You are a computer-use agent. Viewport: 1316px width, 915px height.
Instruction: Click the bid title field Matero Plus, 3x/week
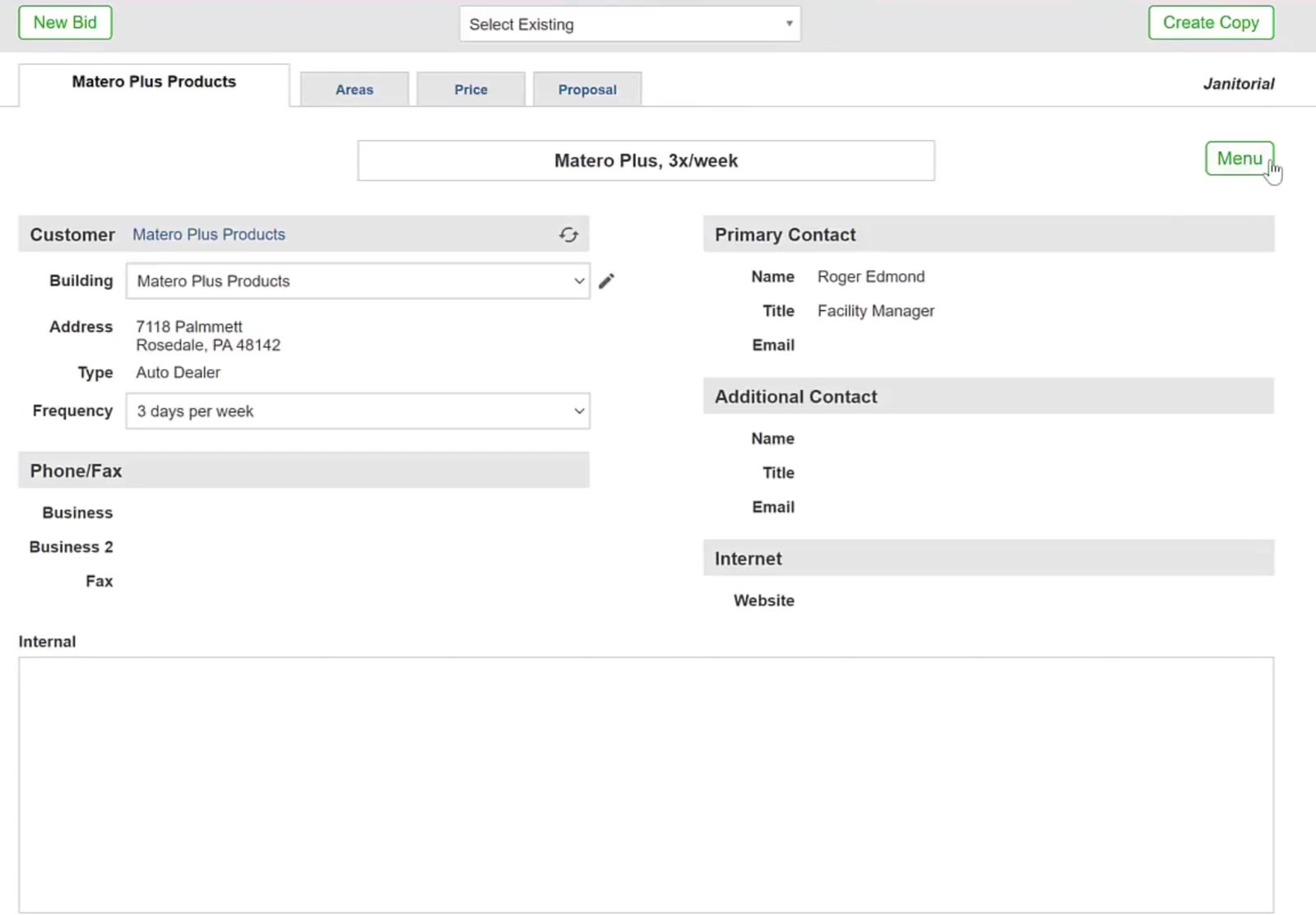tap(646, 160)
